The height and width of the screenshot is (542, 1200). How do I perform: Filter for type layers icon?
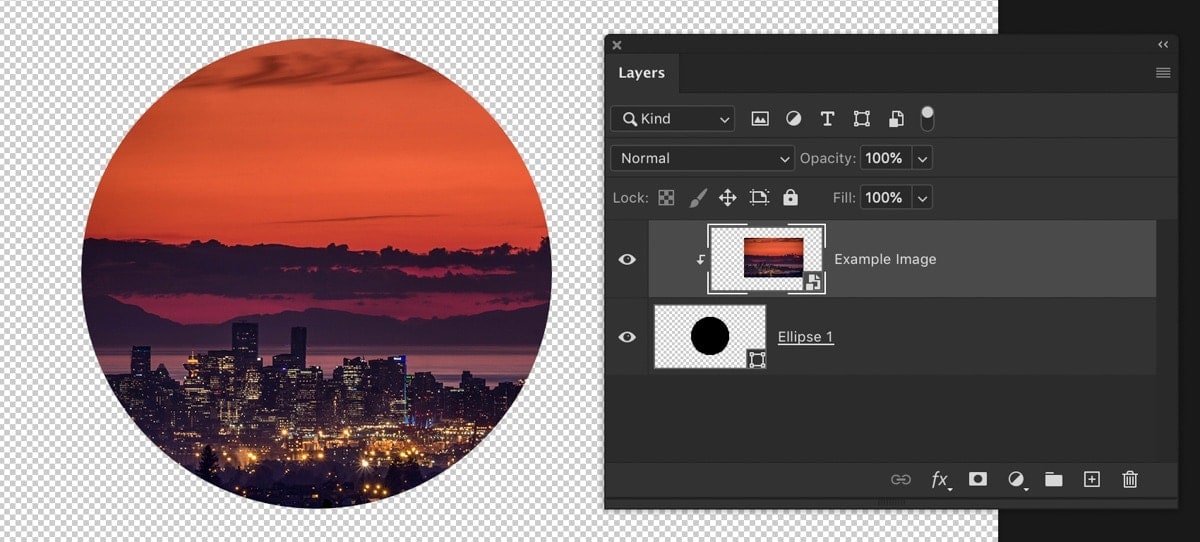[x=827, y=119]
